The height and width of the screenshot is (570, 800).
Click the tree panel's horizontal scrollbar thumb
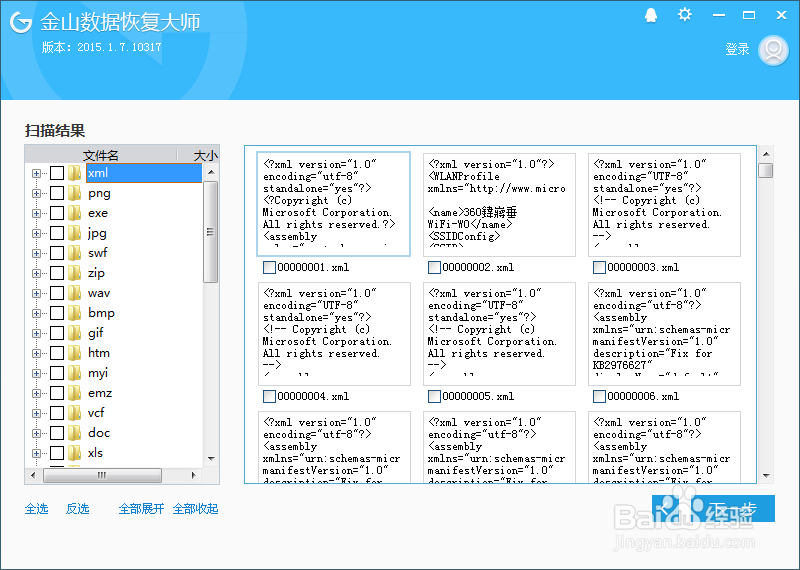point(102,475)
